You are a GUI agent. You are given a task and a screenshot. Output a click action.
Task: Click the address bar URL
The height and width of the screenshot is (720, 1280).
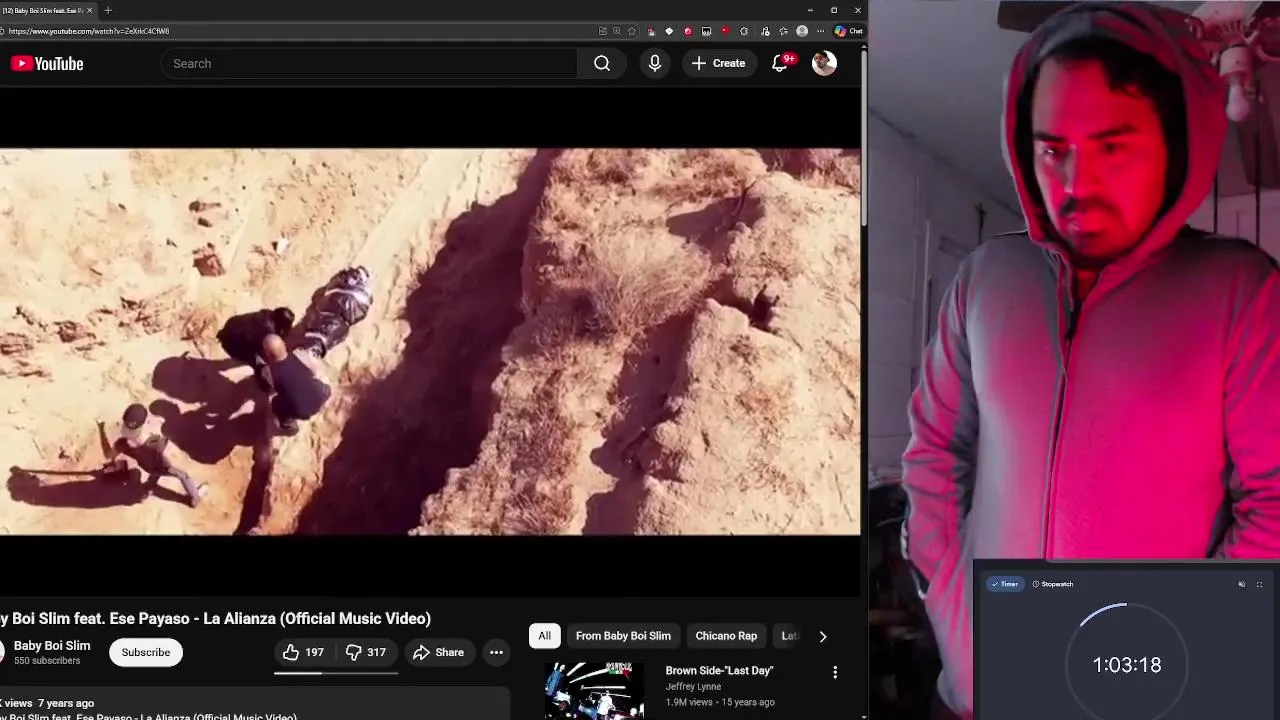88,31
